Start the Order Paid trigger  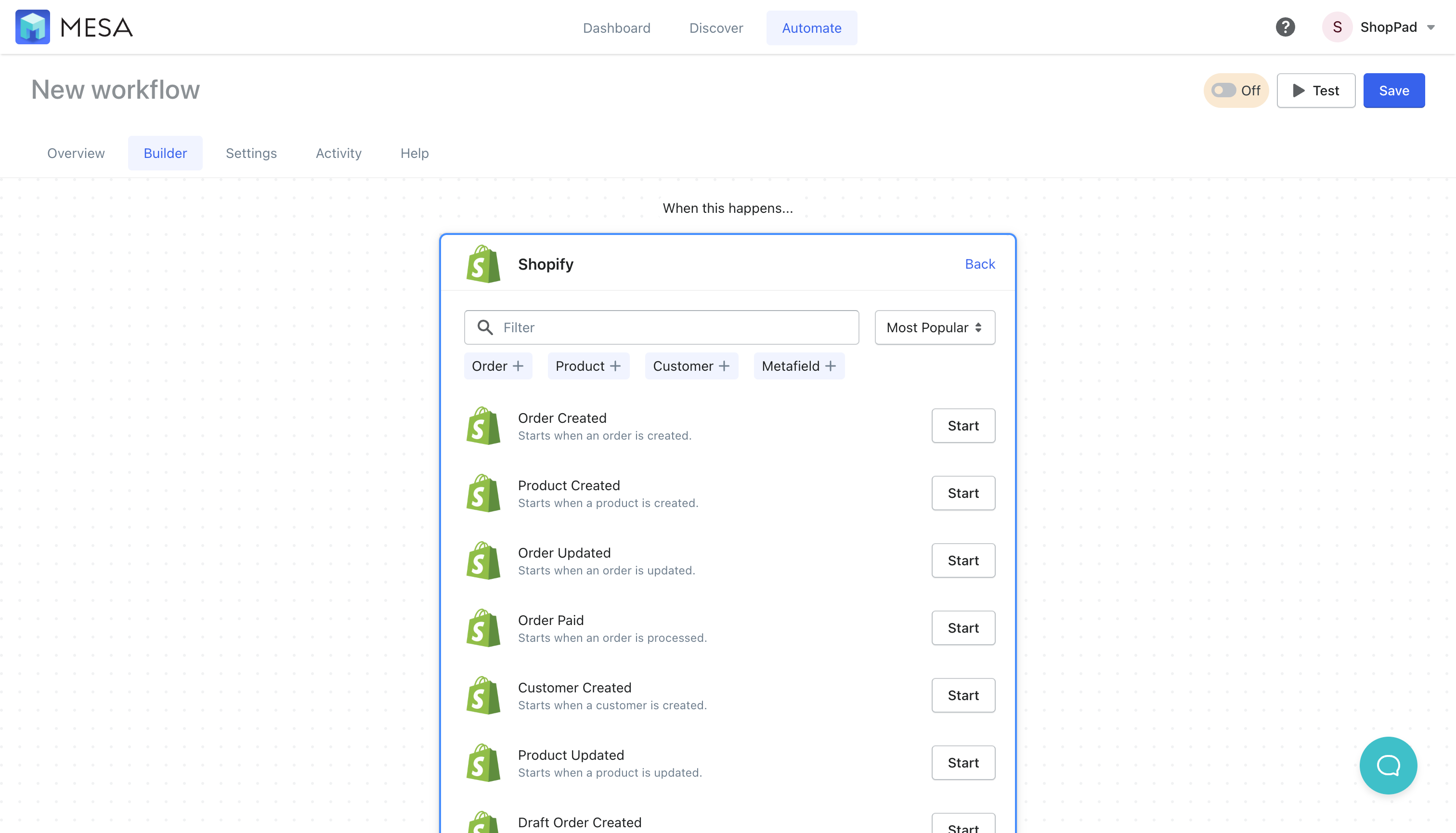[x=963, y=628]
